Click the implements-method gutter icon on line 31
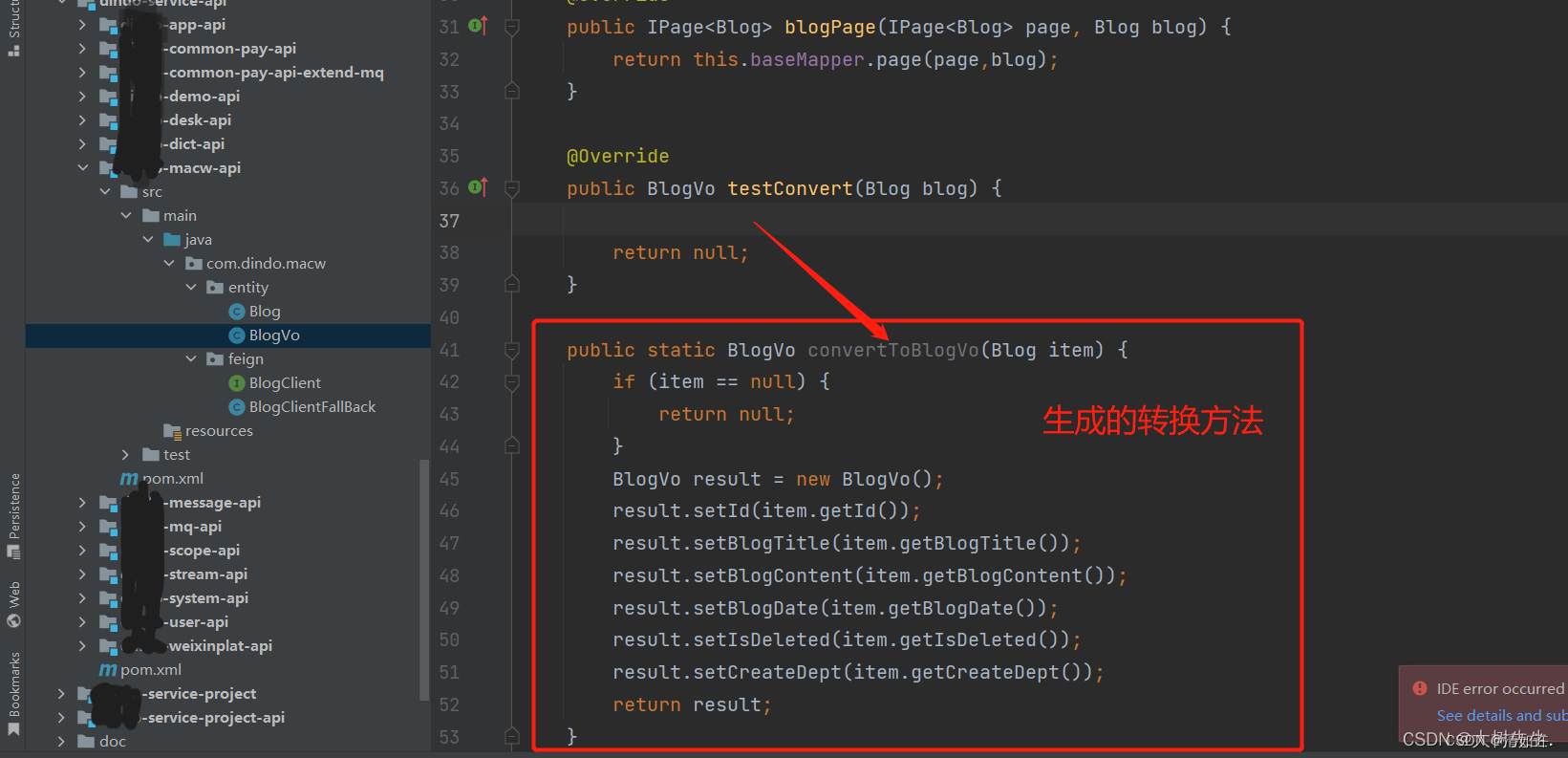The height and width of the screenshot is (758, 1568). pos(479,27)
